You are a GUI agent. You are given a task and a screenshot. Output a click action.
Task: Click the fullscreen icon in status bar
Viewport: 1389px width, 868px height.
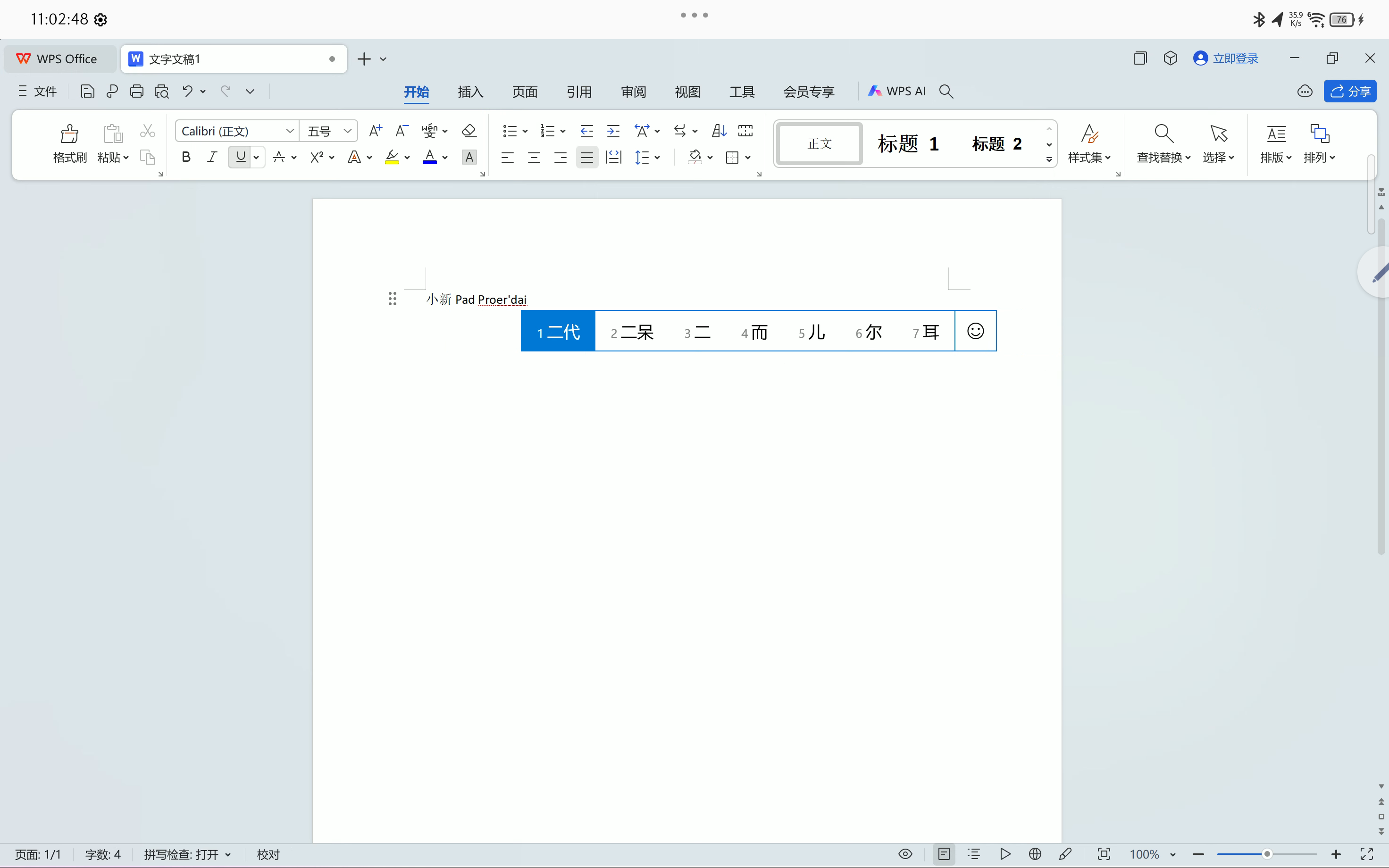coord(1367,854)
